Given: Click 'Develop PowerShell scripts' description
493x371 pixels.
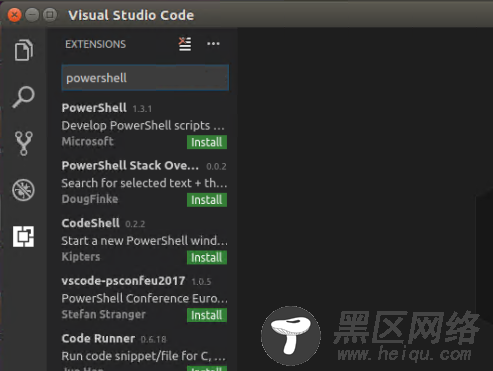Looking at the screenshot, I should [143, 126].
